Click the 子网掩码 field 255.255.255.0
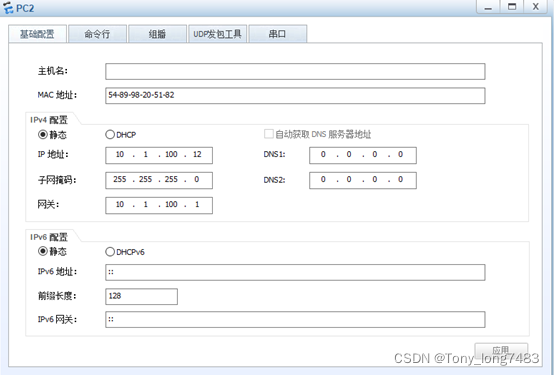The height and width of the screenshot is (375, 554). pos(159,180)
